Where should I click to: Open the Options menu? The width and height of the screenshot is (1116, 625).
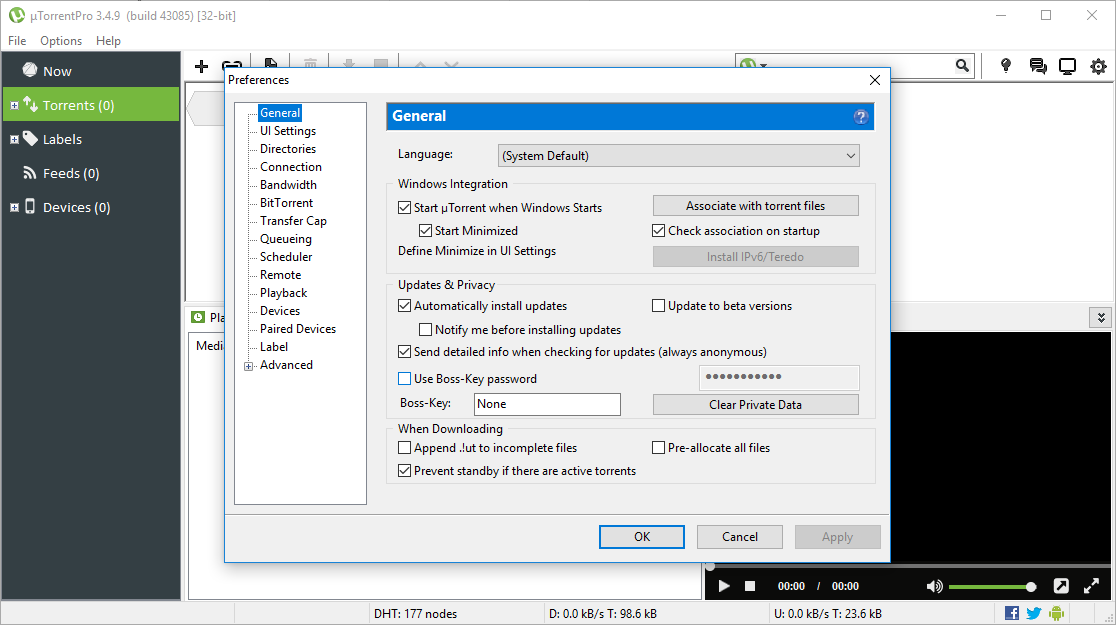[x=60, y=41]
